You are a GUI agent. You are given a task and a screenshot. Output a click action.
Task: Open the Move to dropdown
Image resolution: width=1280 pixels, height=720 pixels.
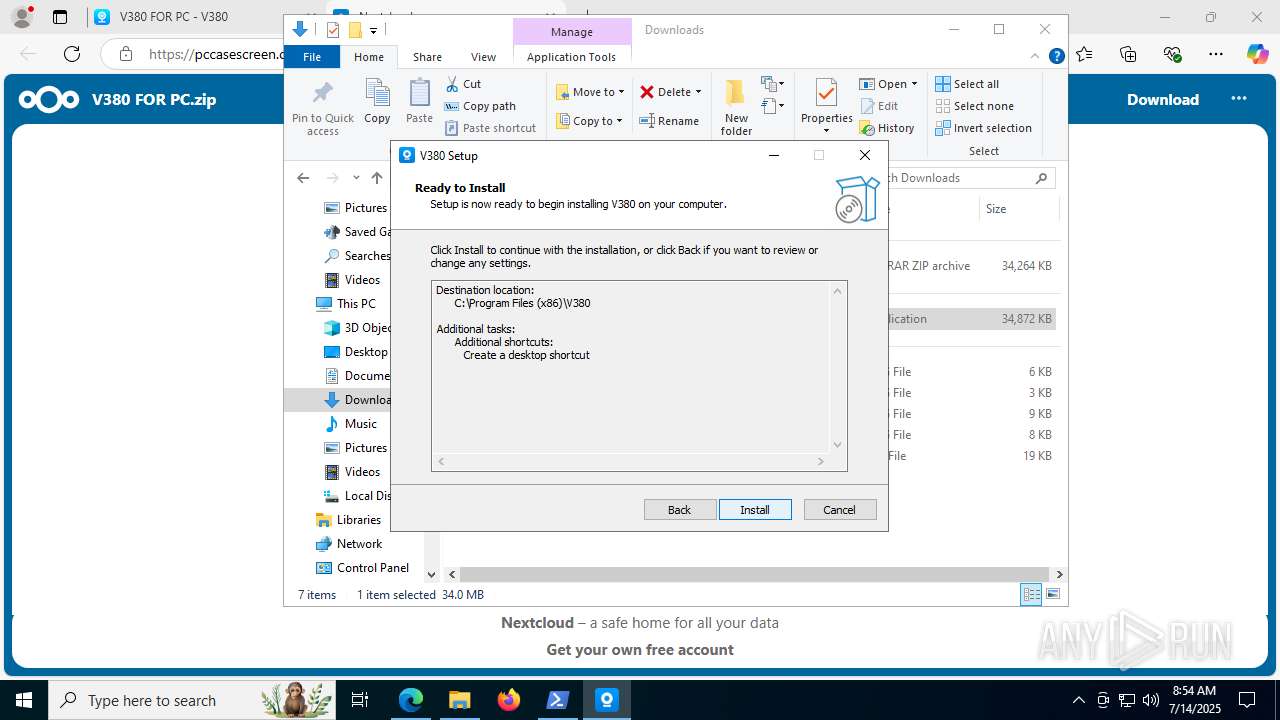[x=590, y=92]
